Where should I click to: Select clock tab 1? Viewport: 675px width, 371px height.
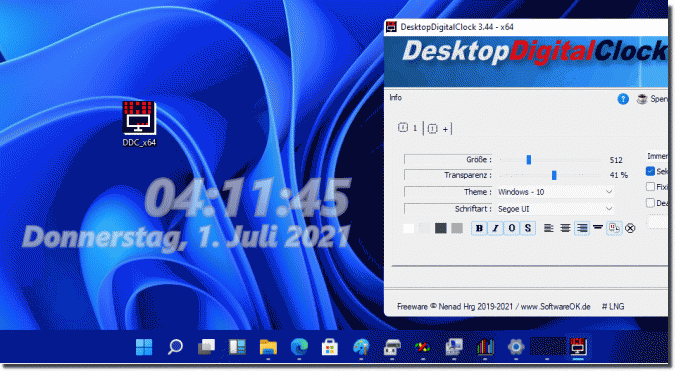tap(408, 128)
